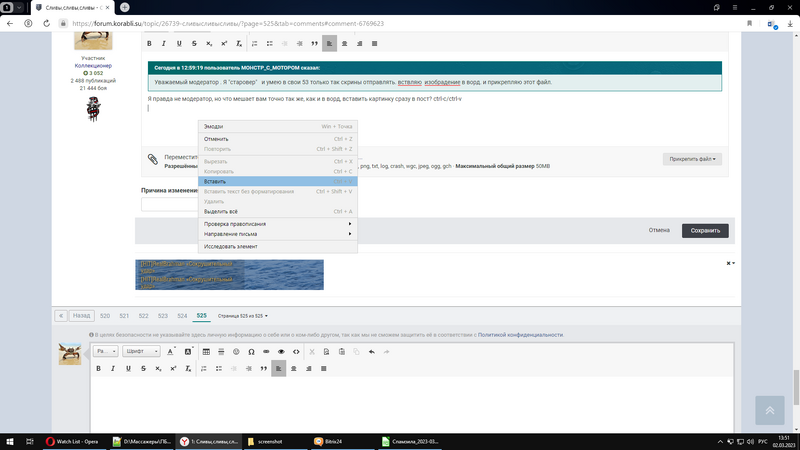This screenshot has width=800, height=450.
Task: Open text color picker in lower editor
Action: tap(171, 352)
